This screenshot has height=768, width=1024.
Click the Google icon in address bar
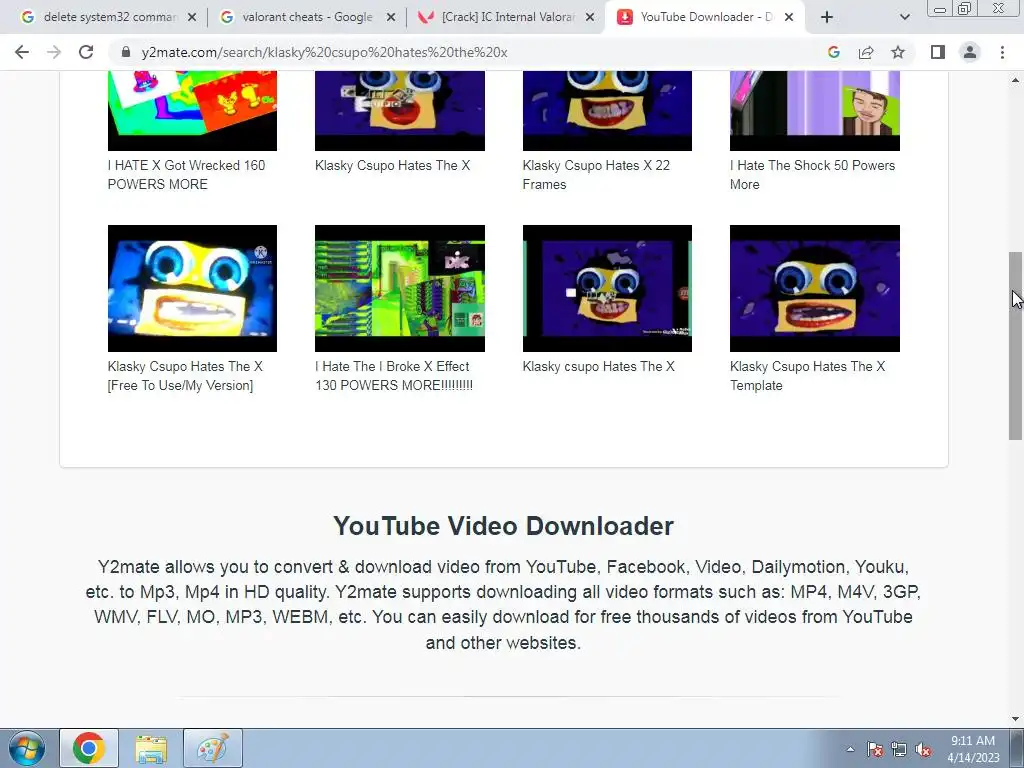[x=833, y=52]
